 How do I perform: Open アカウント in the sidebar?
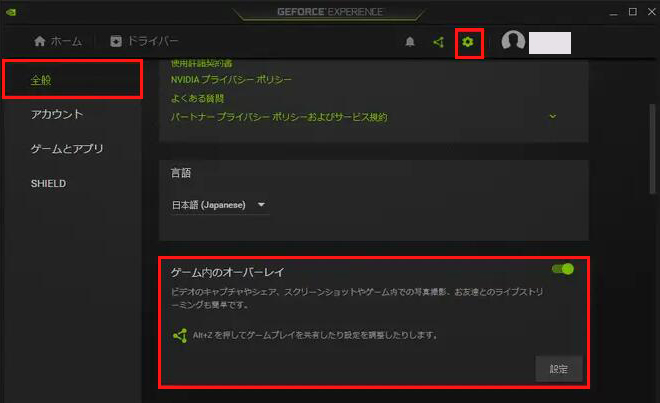(x=57, y=114)
